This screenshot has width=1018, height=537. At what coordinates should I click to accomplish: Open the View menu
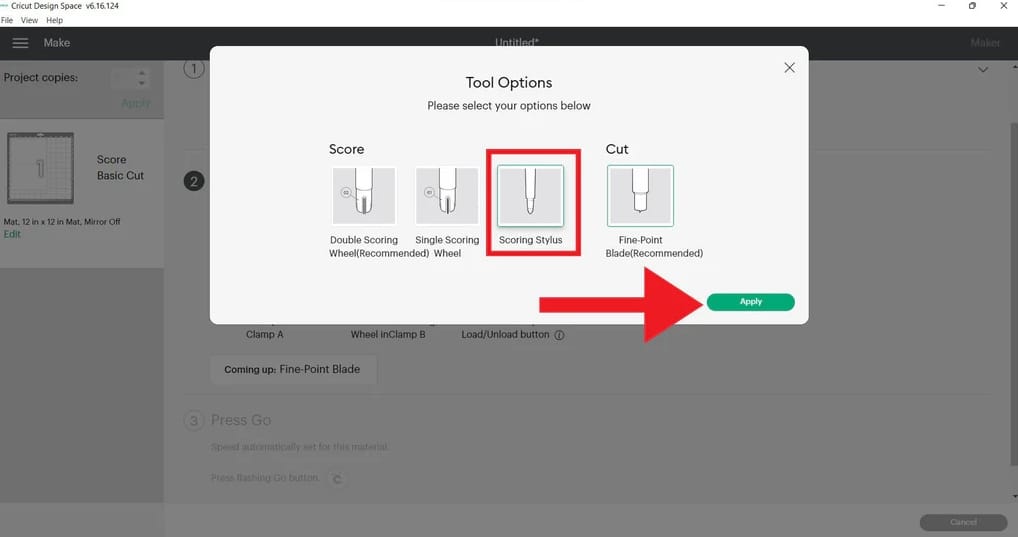(x=29, y=20)
